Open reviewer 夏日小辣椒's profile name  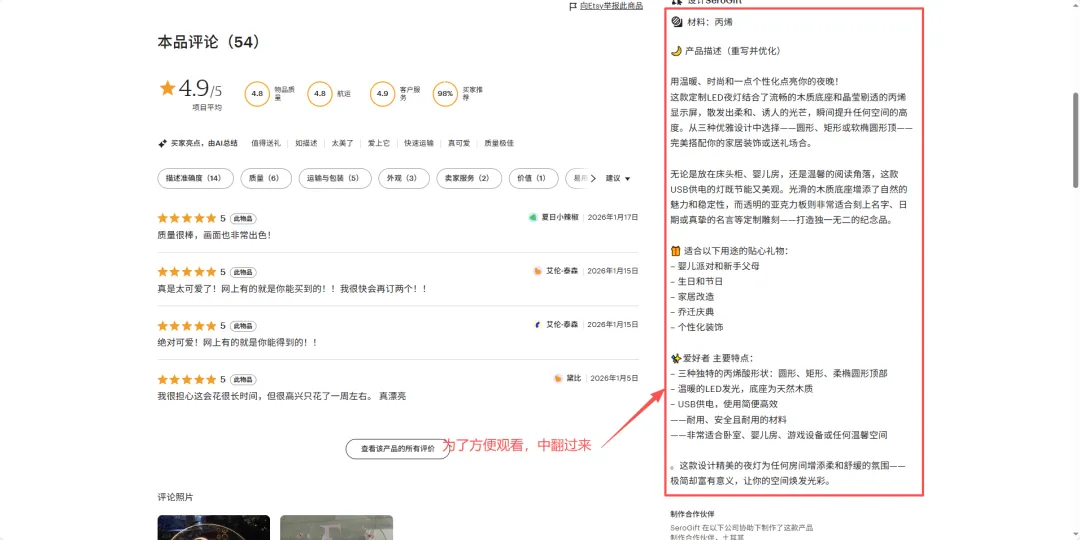click(560, 218)
